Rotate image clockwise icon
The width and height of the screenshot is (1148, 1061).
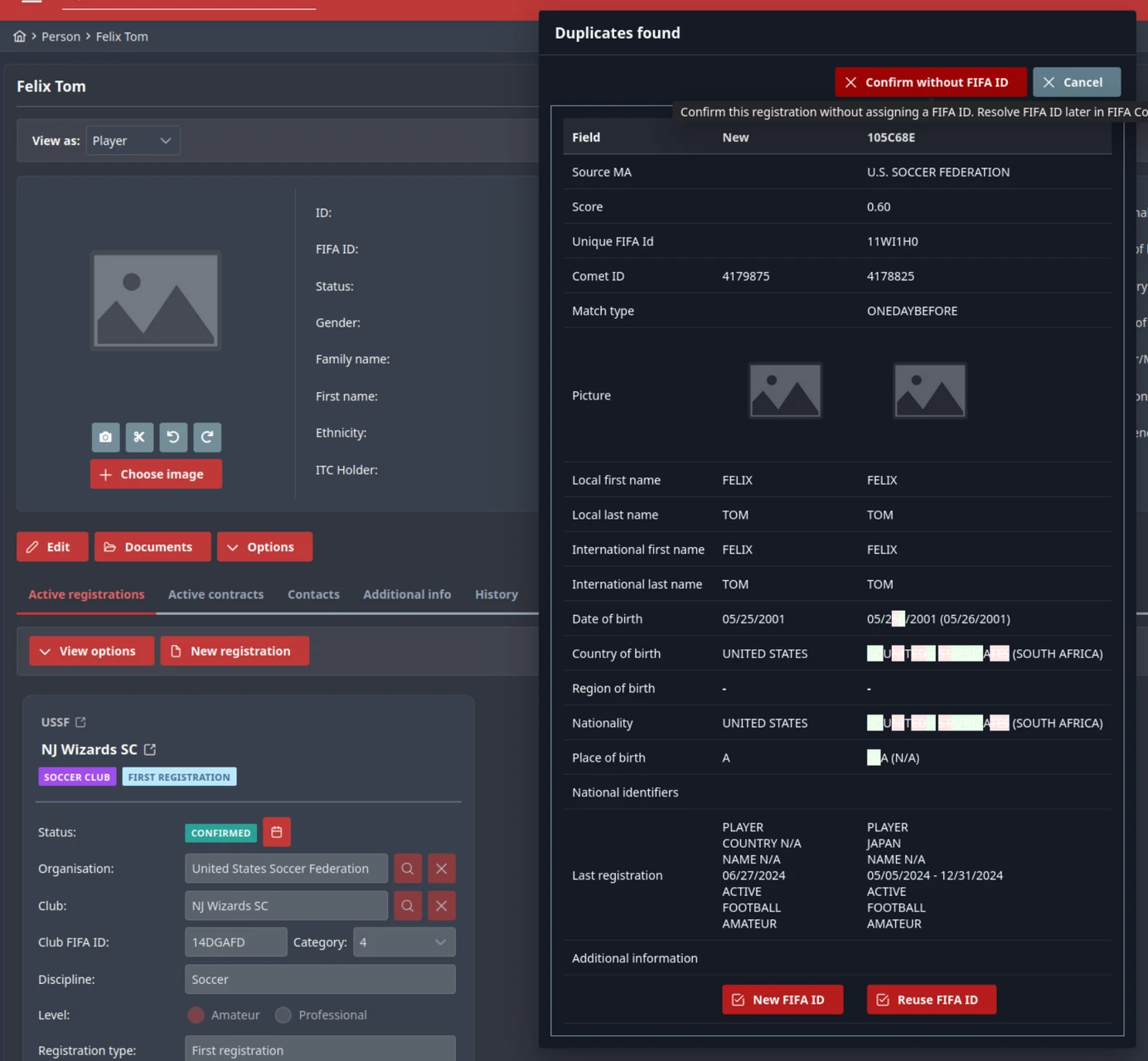click(207, 437)
